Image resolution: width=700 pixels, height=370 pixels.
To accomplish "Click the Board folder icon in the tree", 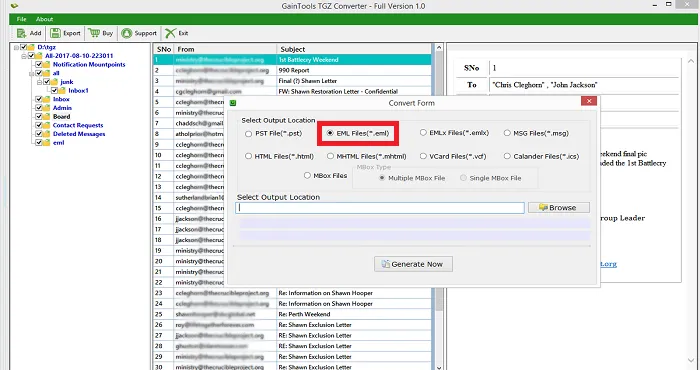I will [46, 116].
